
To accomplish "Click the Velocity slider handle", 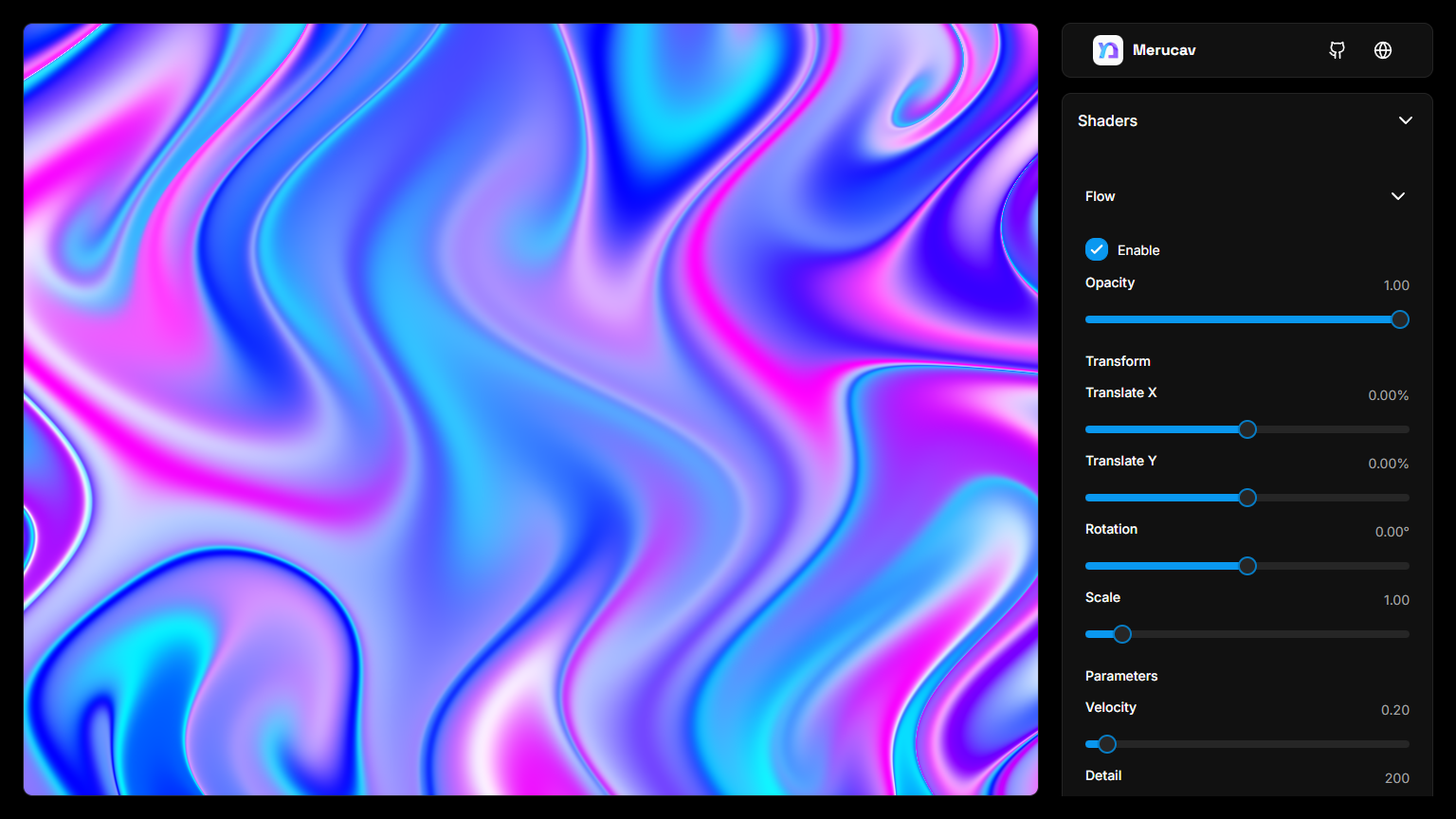I will 1107,744.
